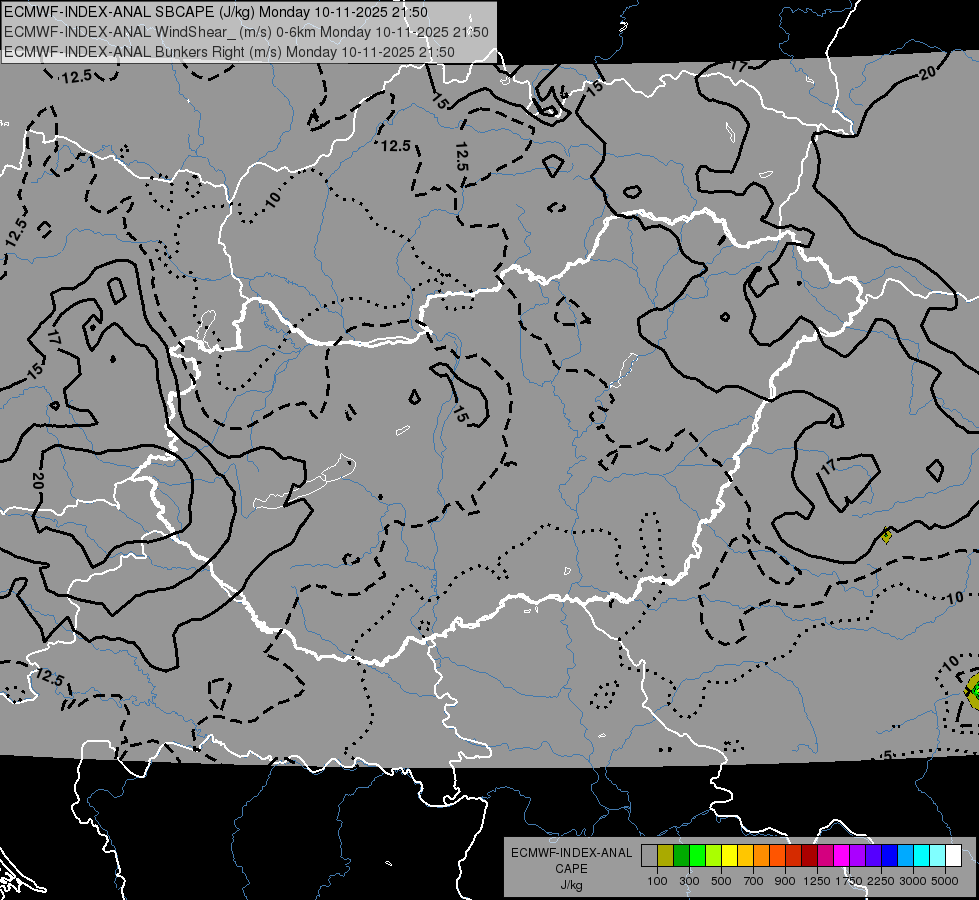The width and height of the screenshot is (979, 900).
Task: Select the olive legend swatch
Action: (x=666, y=856)
